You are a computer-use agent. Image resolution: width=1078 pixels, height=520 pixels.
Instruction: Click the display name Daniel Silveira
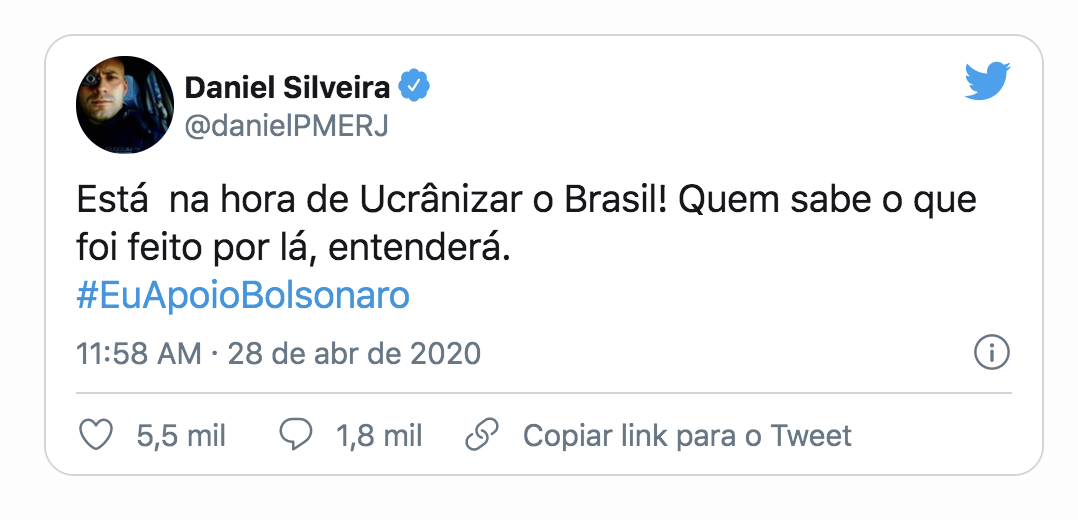point(287,88)
